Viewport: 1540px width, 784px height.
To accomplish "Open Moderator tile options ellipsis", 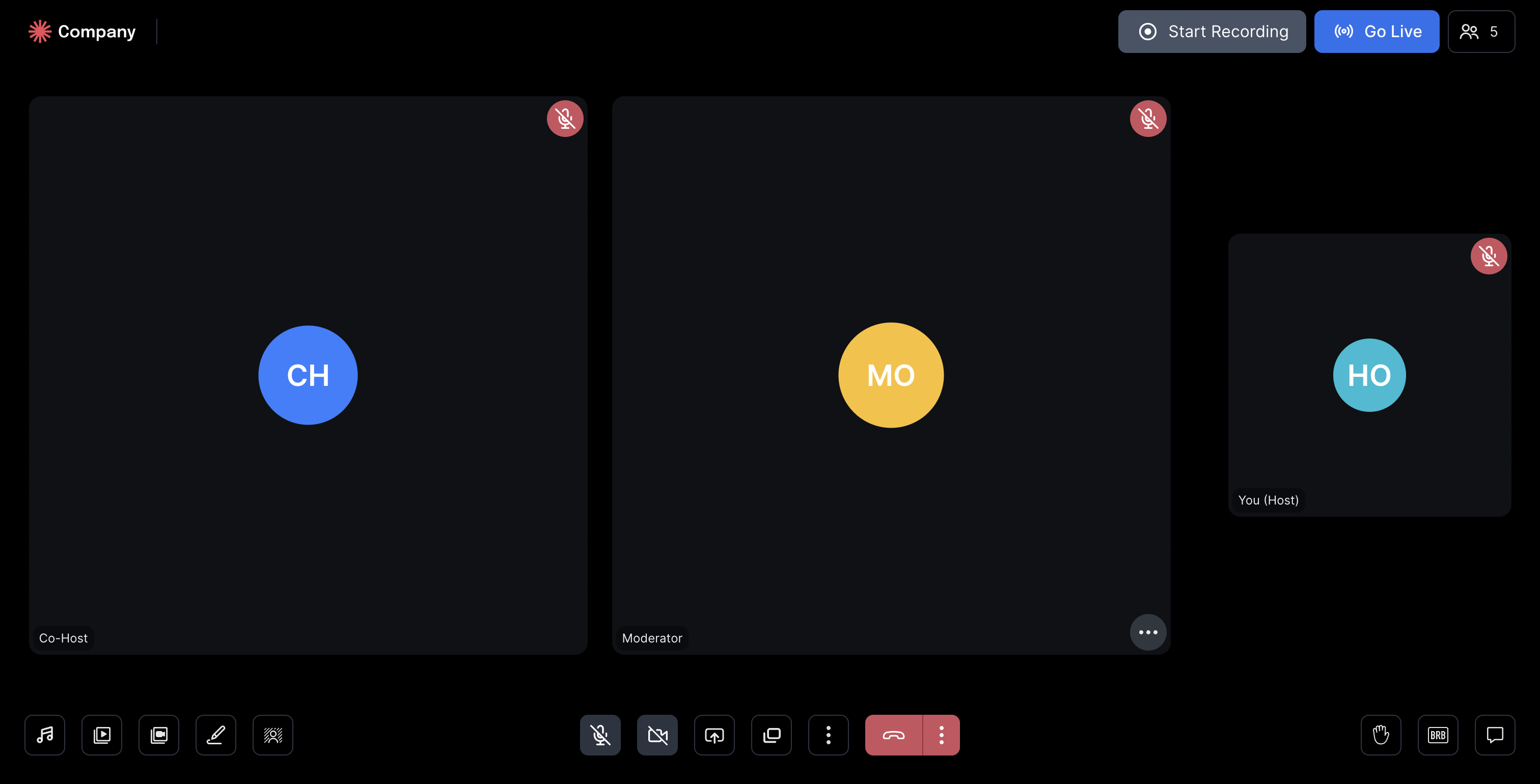I will [1148, 632].
